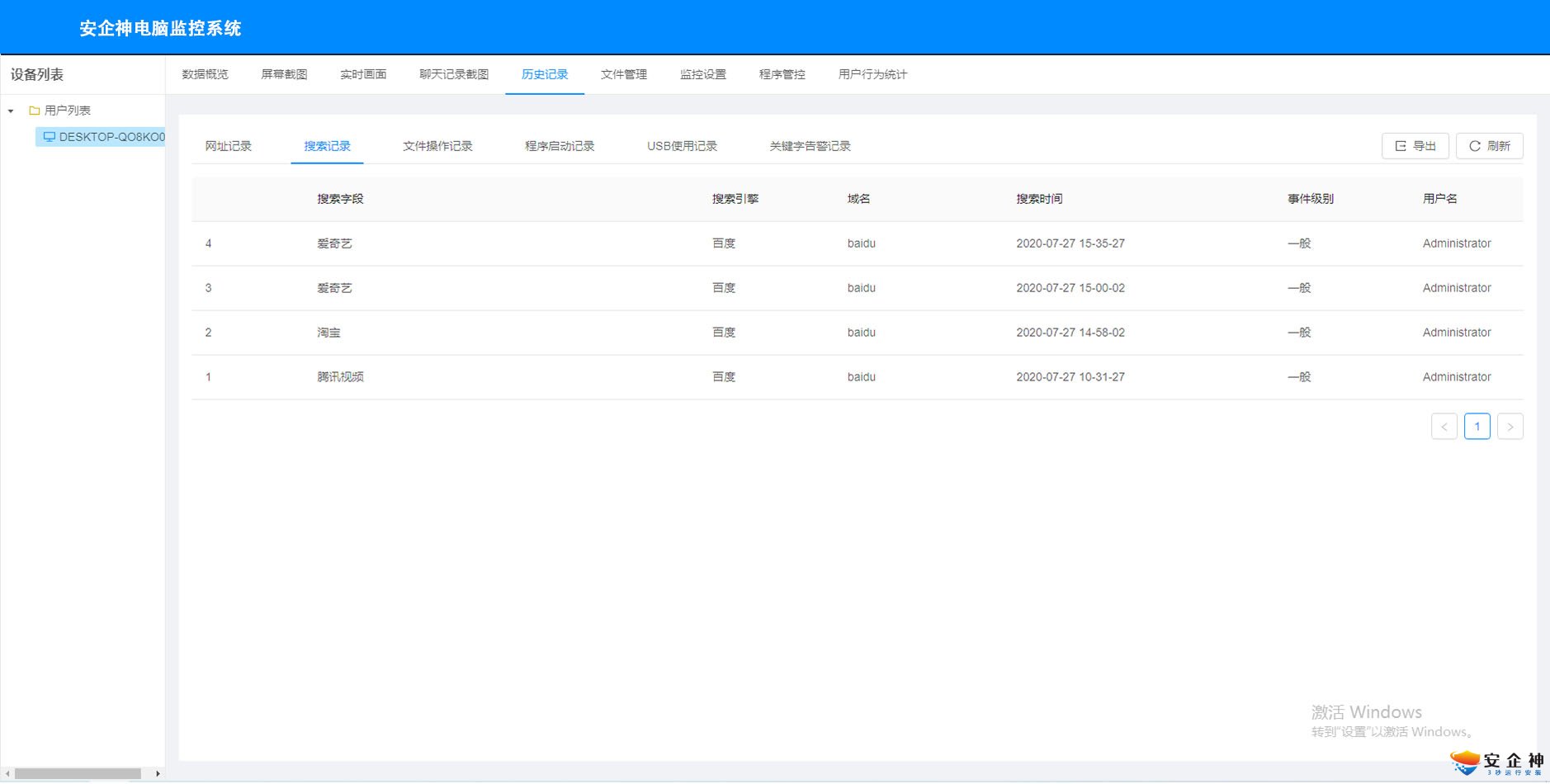Image resolution: width=1550 pixels, height=784 pixels.
Task: Click timestamp 2020-07-27 15-35-27
Action: (x=1070, y=243)
